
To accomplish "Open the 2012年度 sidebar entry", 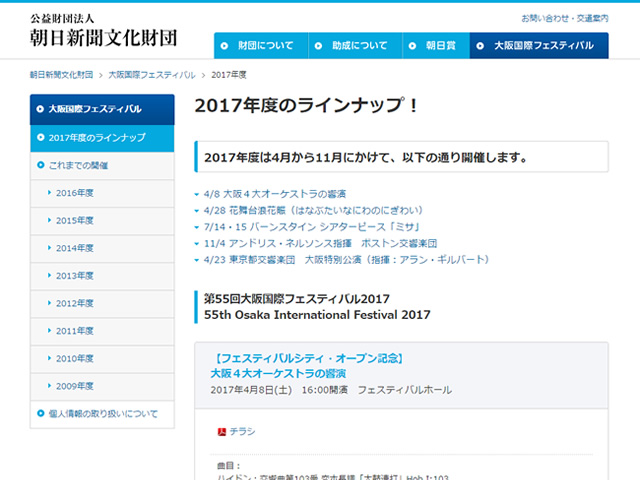I will point(102,303).
